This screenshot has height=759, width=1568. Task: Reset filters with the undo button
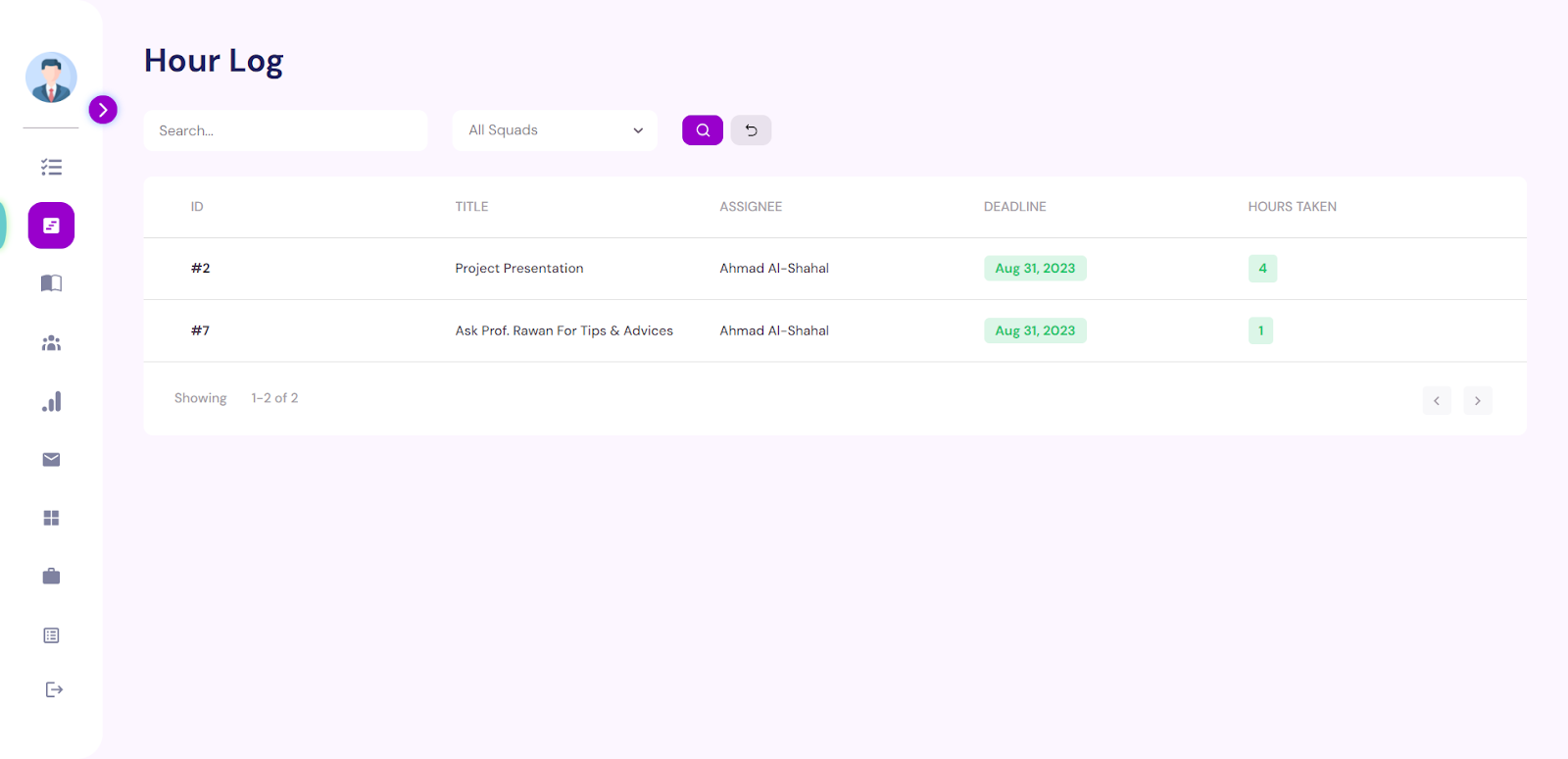[x=751, y=129]
